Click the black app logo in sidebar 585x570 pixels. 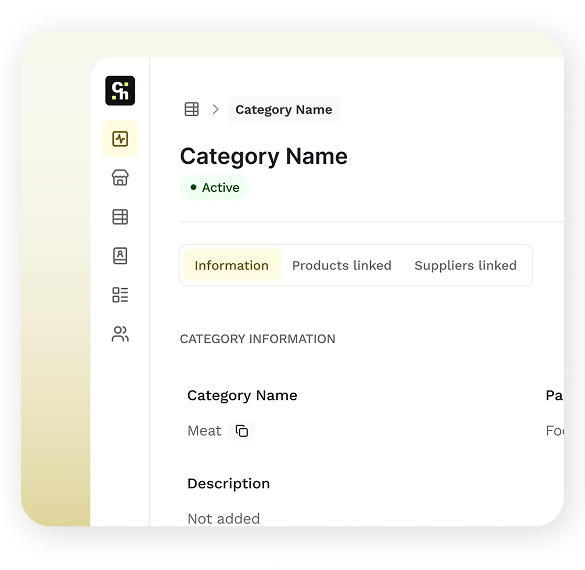120,91
